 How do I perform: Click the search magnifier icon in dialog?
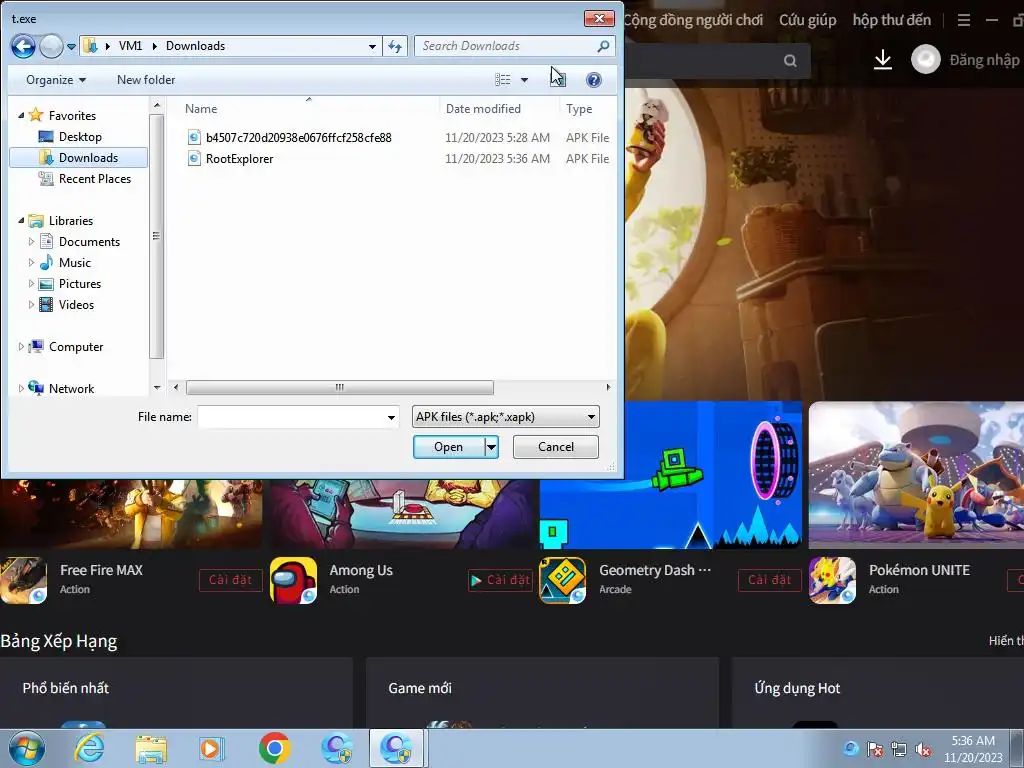[x=603, y=46]
